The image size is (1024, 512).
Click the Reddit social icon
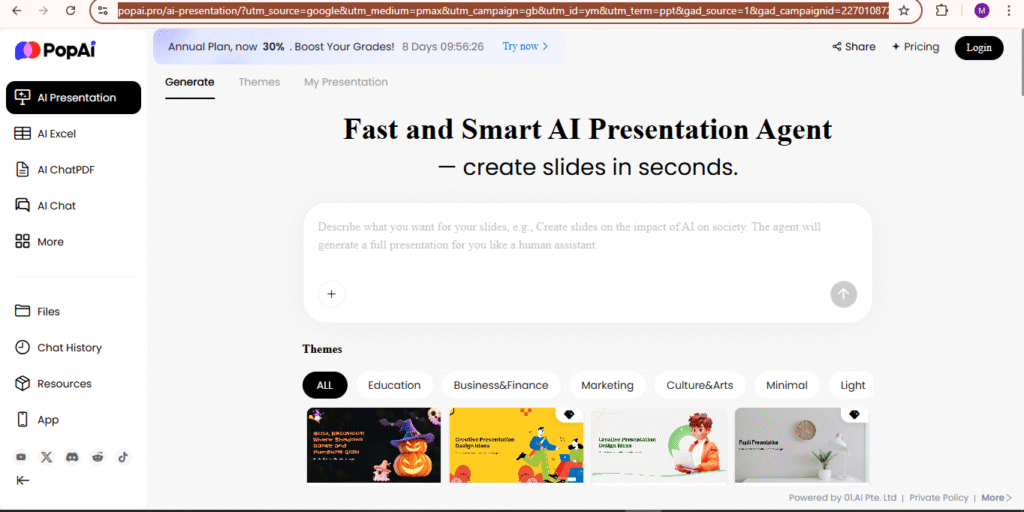click(98, 457)
